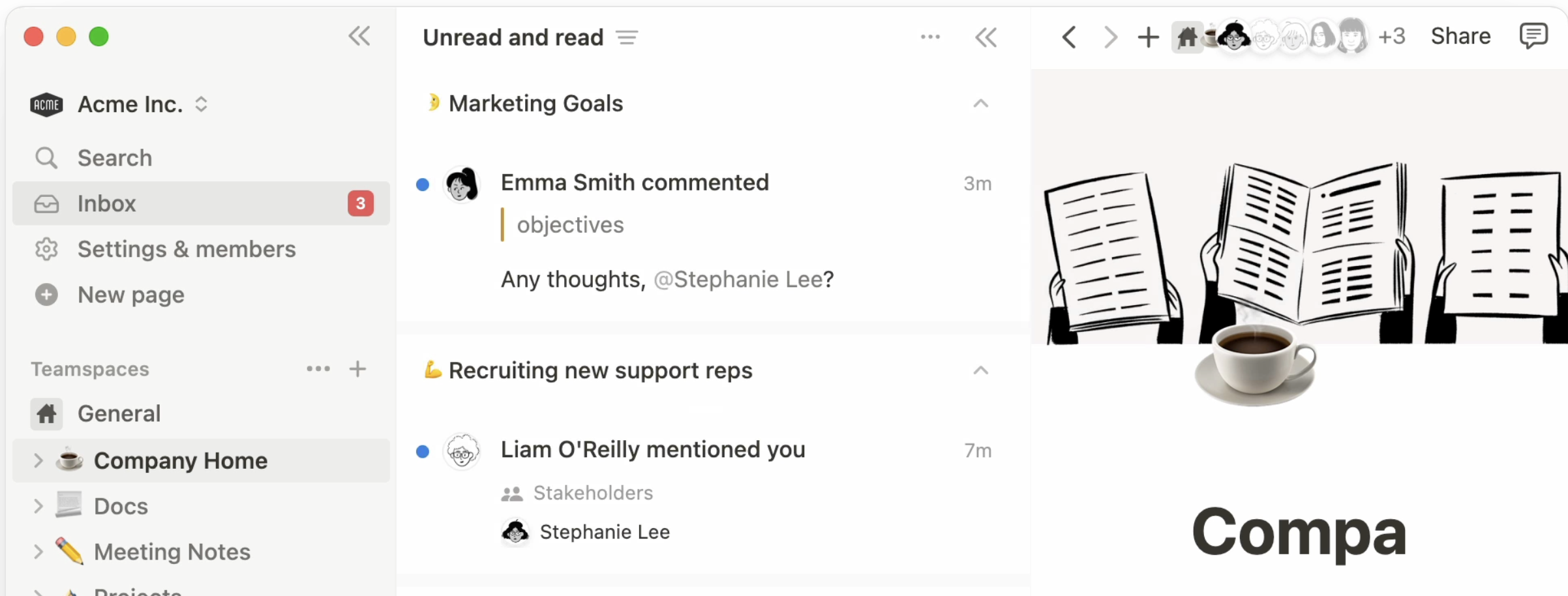Open Teamspaces more options ellipsis
The image size is (1568, 596).
point(318,369)
